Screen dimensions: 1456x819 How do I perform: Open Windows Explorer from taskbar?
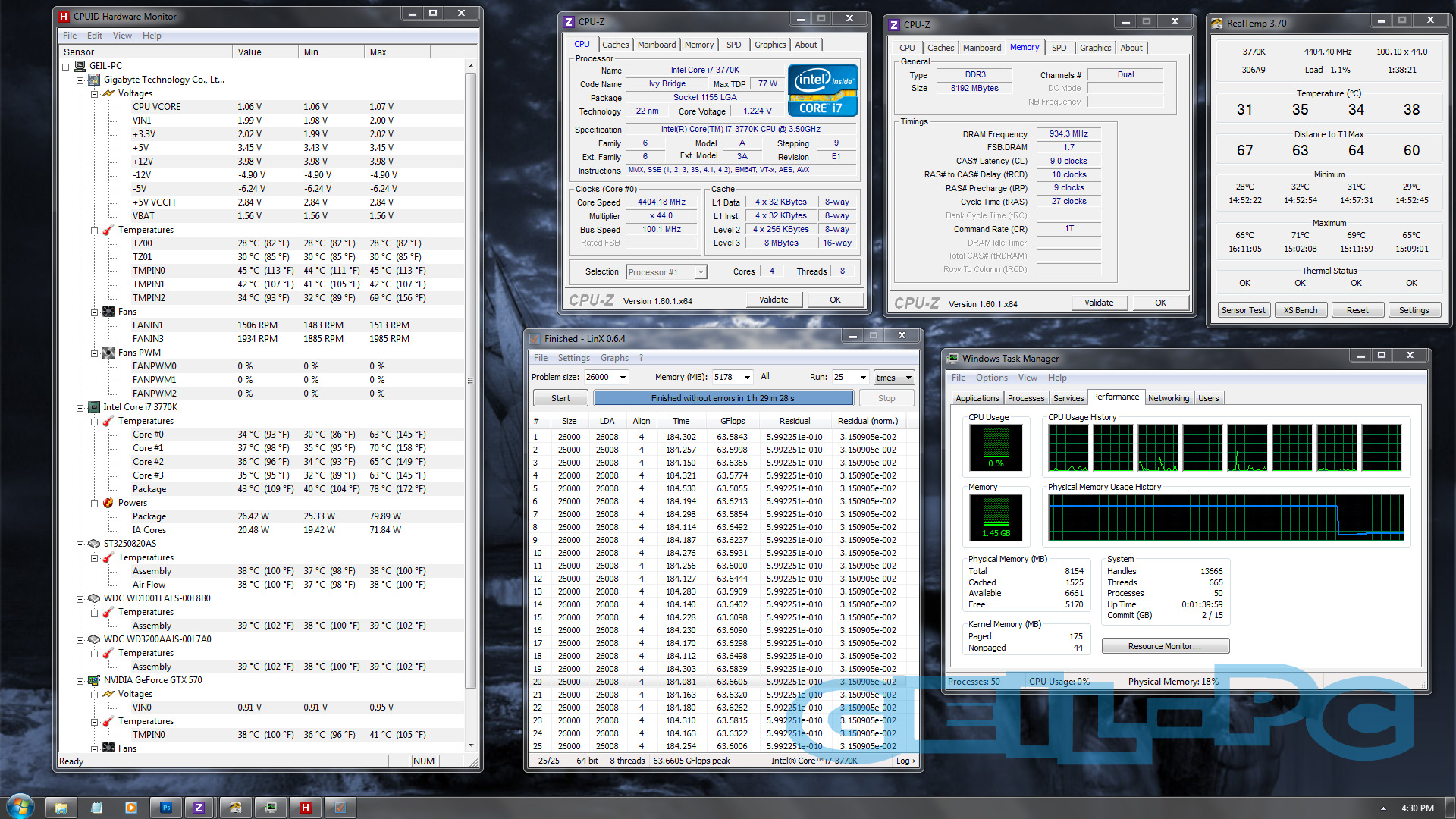point(61,808)
